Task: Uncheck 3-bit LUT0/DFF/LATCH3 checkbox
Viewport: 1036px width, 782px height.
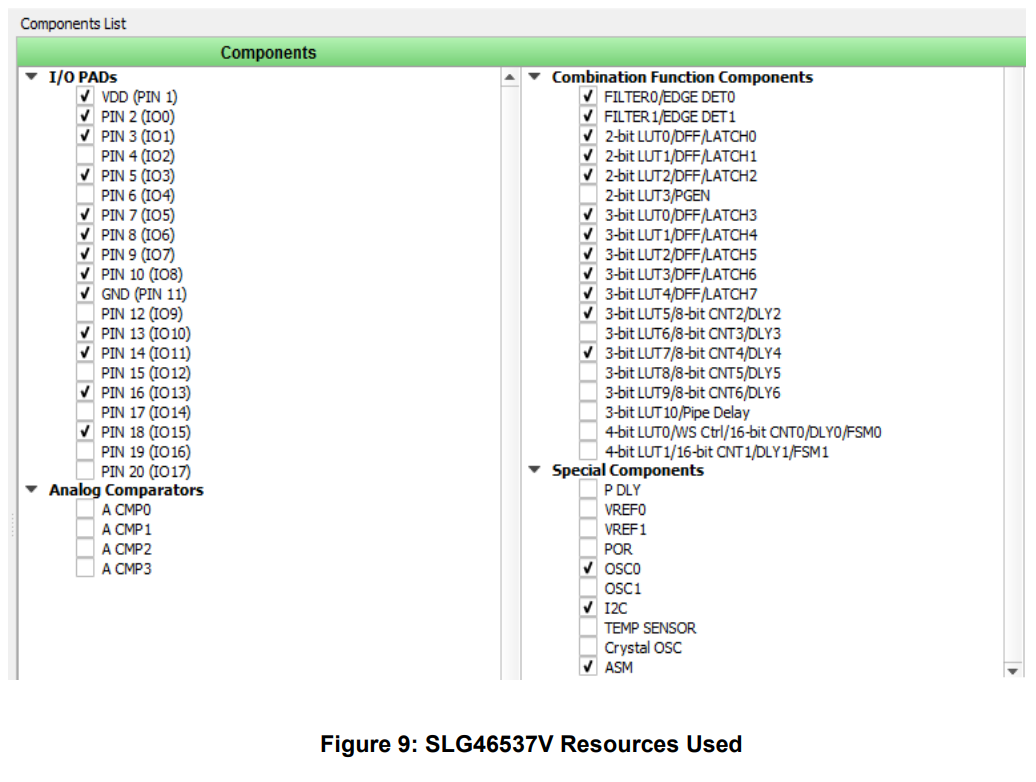Action: 588,215
